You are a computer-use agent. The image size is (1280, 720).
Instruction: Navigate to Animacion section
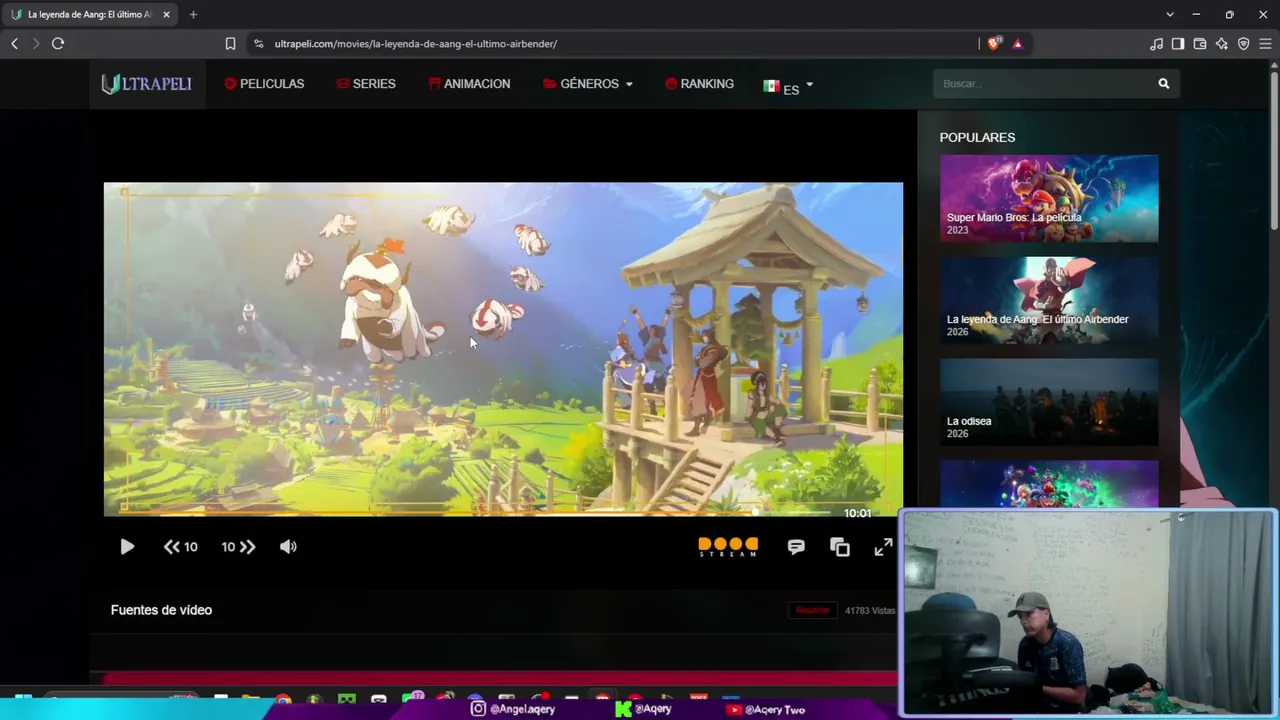(469, 84)
